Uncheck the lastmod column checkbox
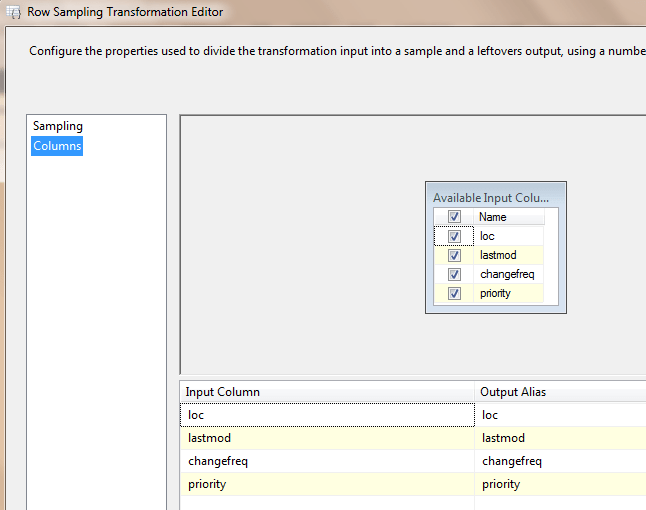The height and width of the screenshot is (510, 646). pyautogui.click(x=454, y=255)
